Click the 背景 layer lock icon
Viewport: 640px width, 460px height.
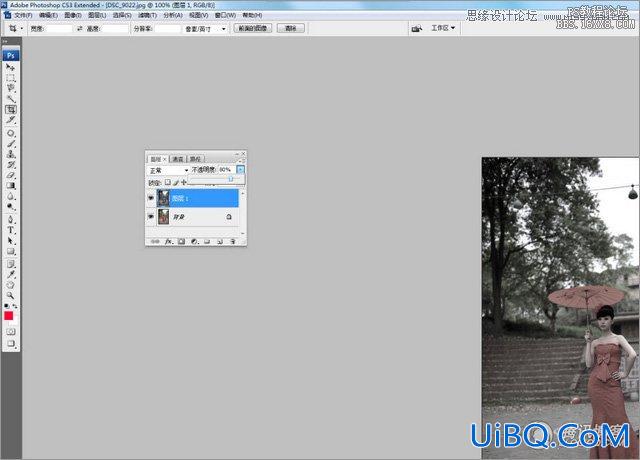pyautogui.click(x=229, y=217)
